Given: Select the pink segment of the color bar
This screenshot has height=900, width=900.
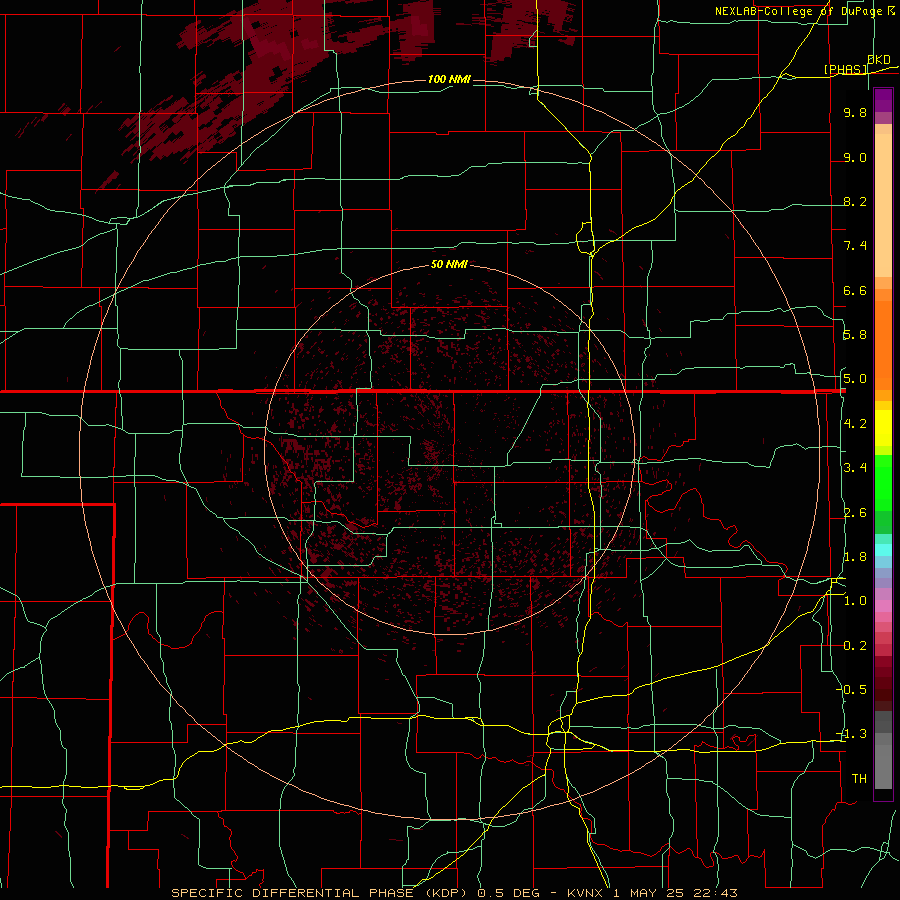Looking at the screenshot, I should [x=883, y=606].
